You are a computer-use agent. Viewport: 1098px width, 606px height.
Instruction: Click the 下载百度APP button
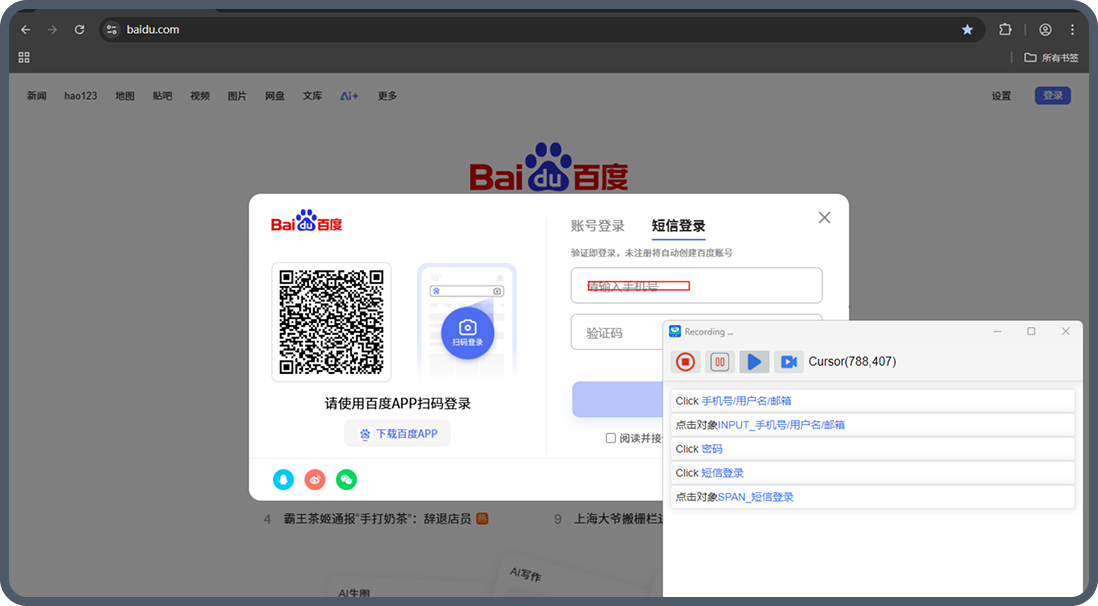click(398, 434)
